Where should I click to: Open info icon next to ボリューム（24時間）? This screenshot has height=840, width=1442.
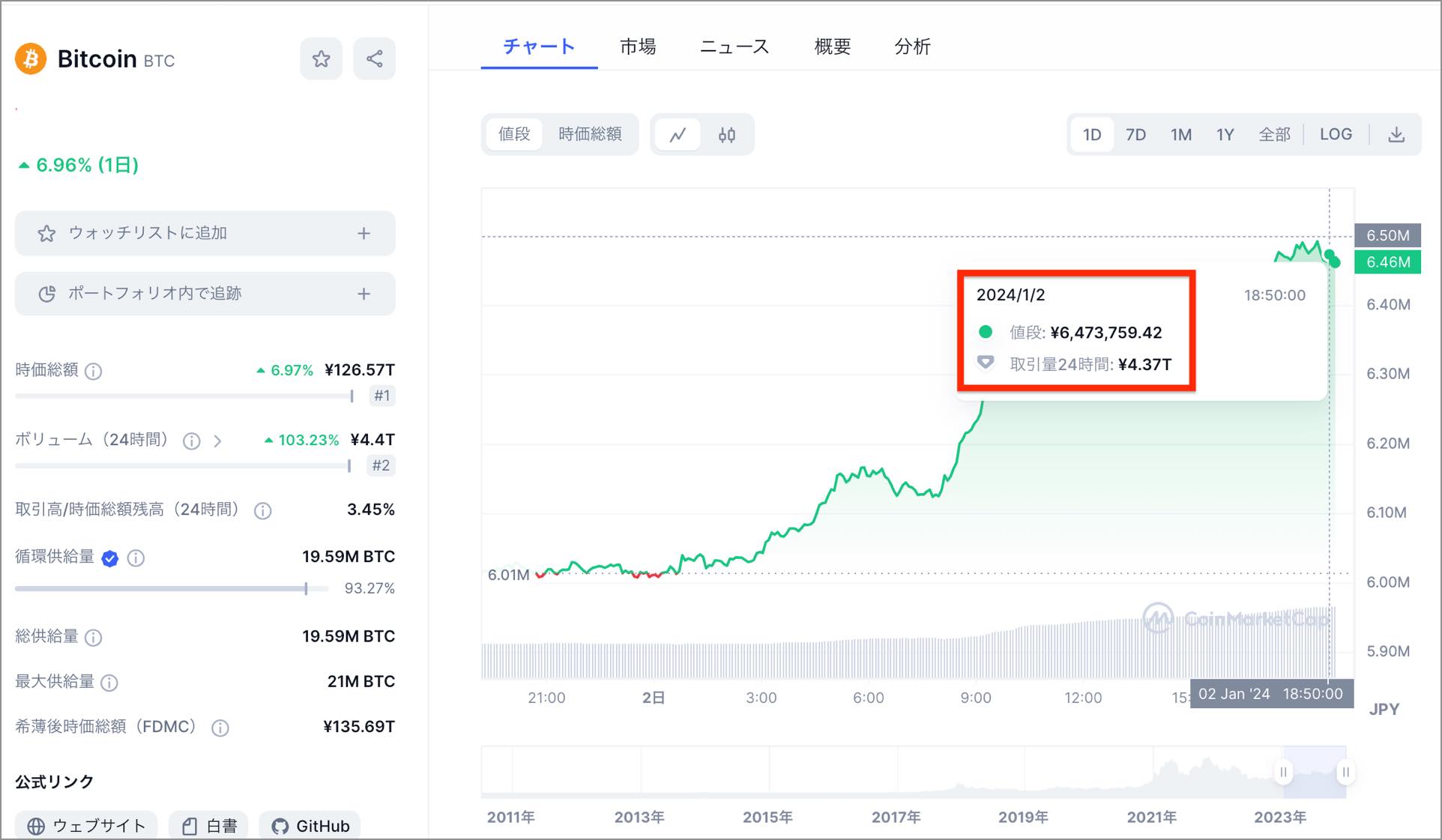(x=192, y=441)
